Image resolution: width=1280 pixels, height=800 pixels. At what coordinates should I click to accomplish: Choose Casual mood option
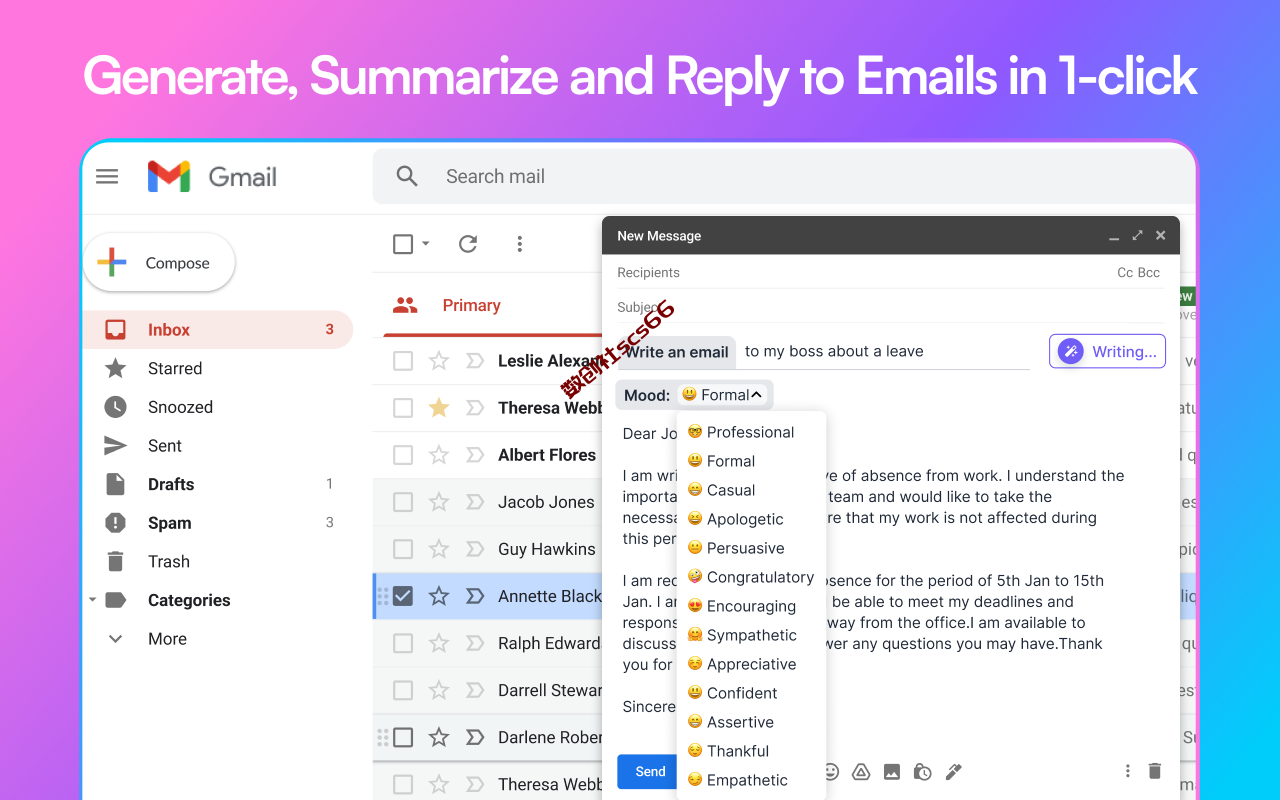point(721,490)
